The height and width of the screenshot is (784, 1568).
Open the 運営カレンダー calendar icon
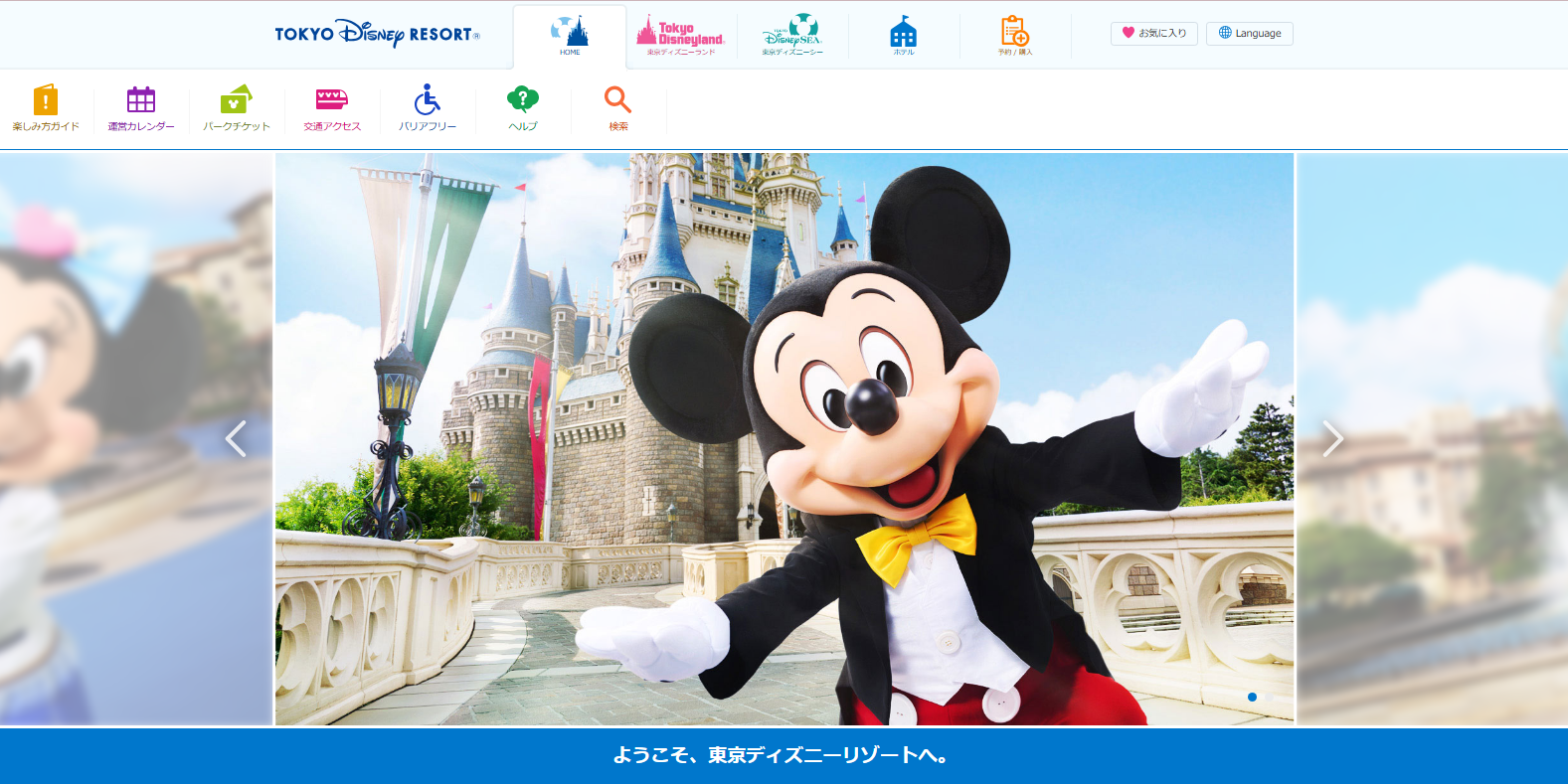tap(141, 107)
